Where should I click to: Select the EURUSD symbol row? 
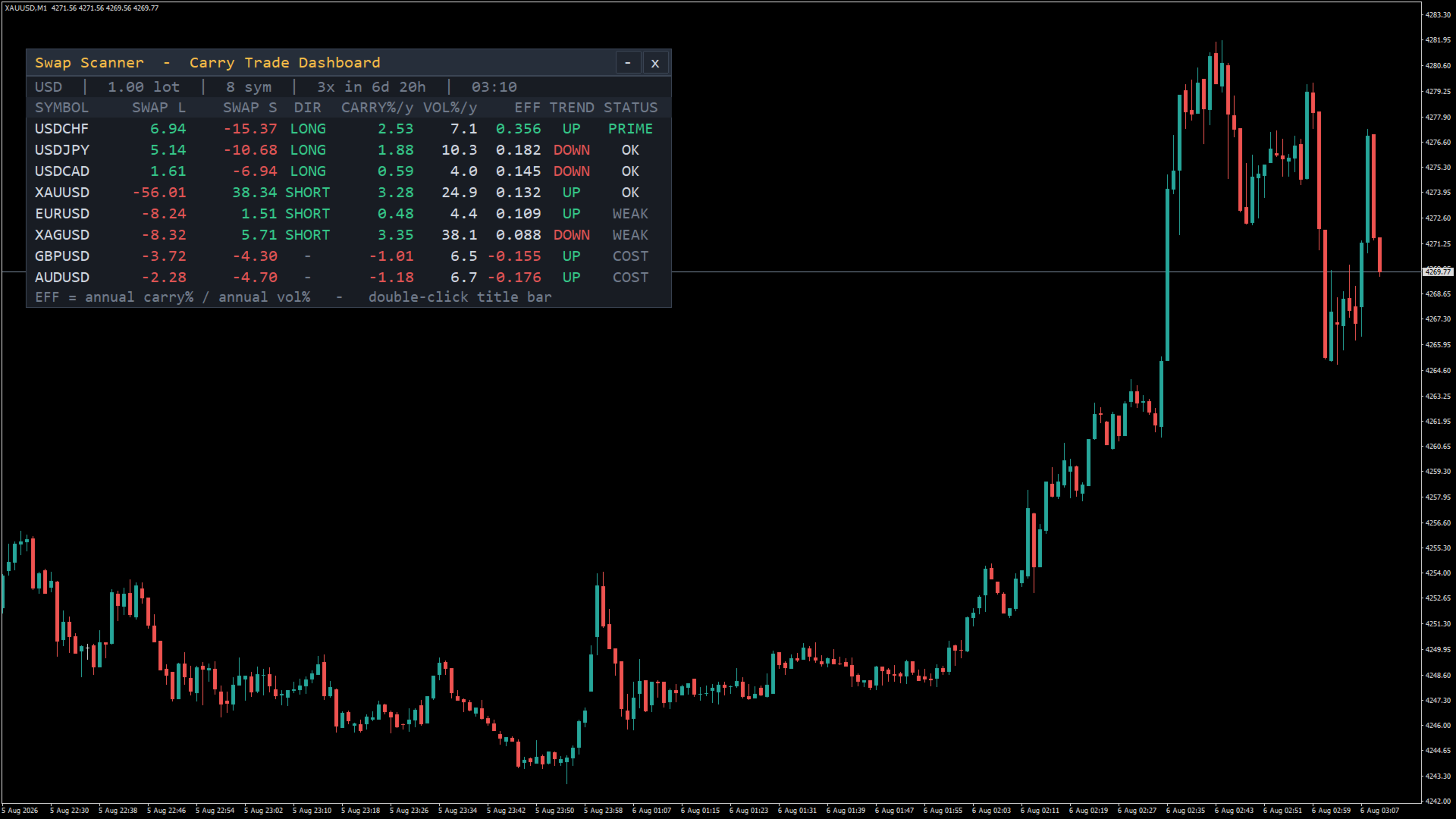coord(349,214)
